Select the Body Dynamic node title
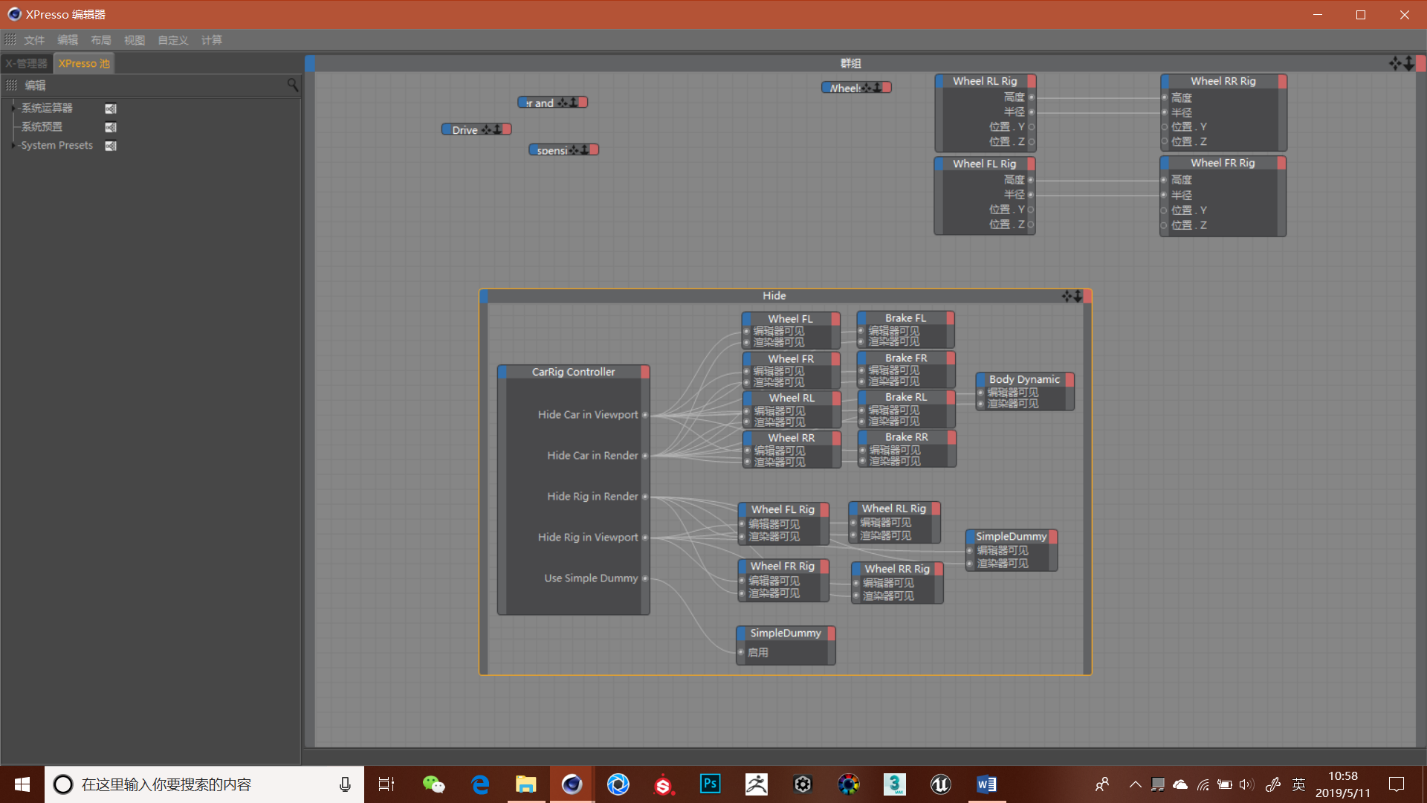The width and height of the screenshot is (1427, 803). click(x=1024, y=380)
